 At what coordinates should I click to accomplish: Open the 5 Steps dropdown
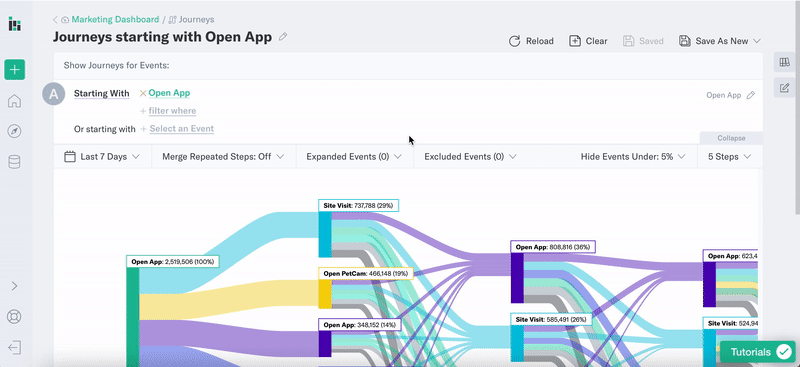(730, 157)
